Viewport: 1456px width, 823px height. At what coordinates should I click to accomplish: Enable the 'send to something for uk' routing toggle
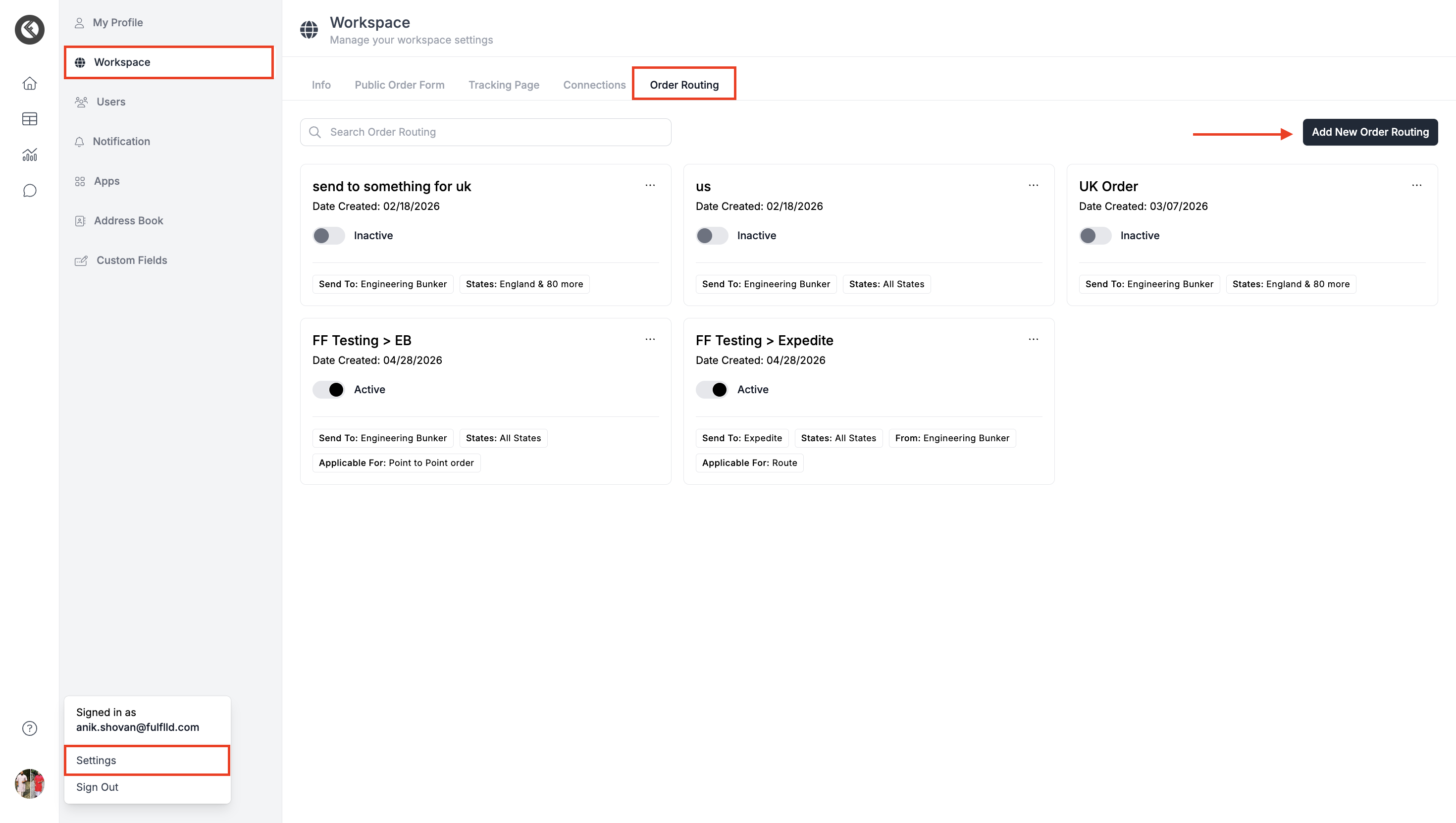(328, 236)
